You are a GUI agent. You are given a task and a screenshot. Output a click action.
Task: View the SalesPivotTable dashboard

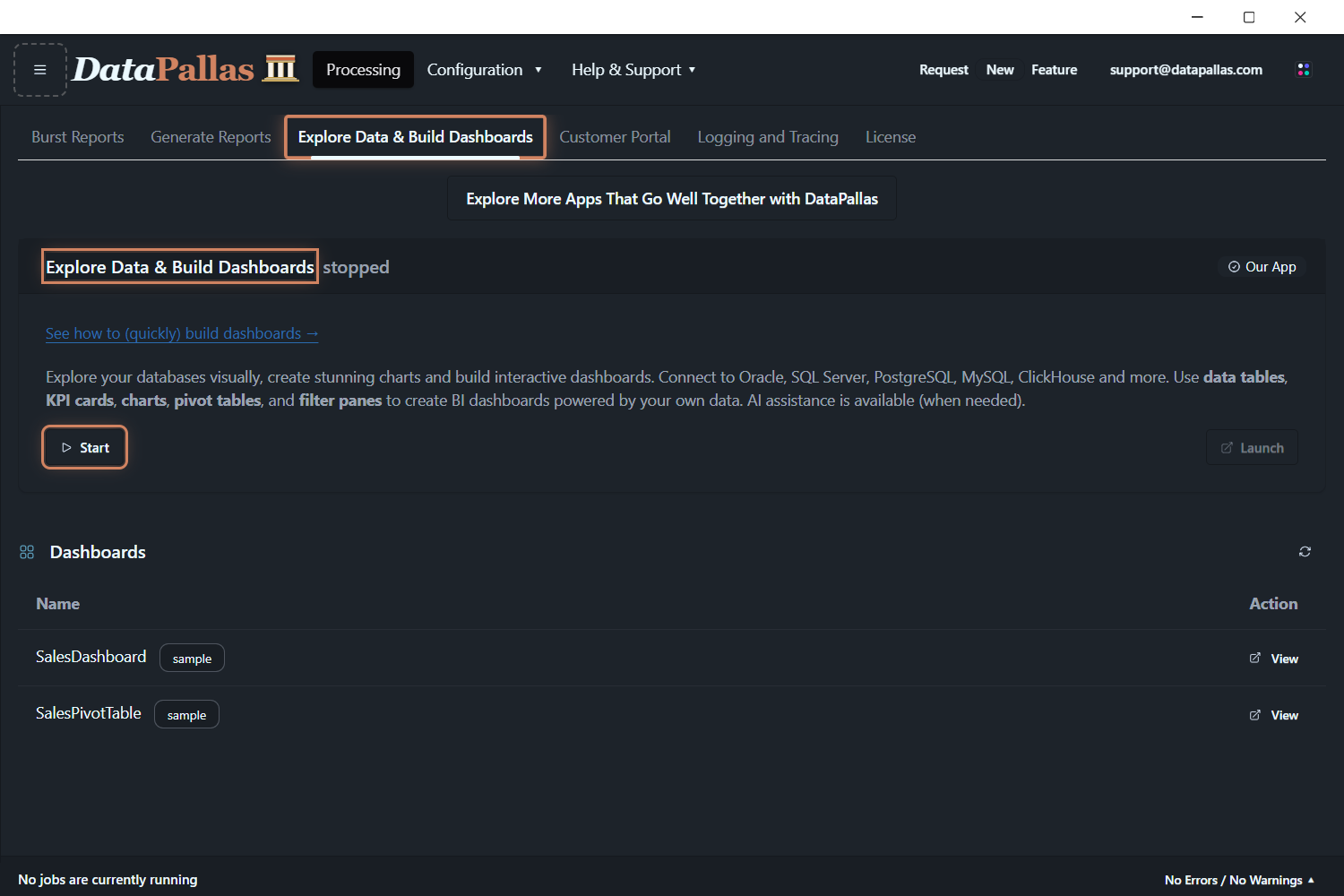pos(1273,715)
